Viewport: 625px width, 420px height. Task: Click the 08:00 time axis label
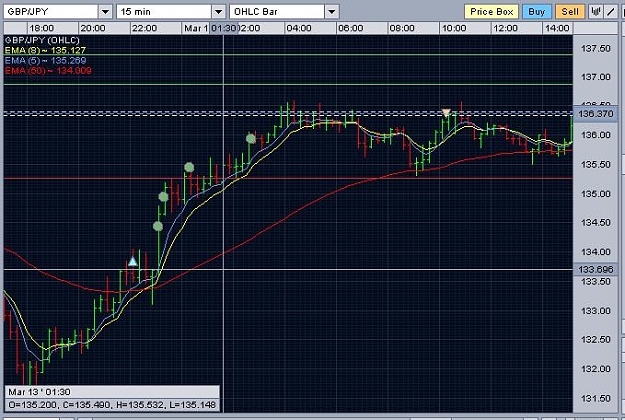(x=402, y=28)
